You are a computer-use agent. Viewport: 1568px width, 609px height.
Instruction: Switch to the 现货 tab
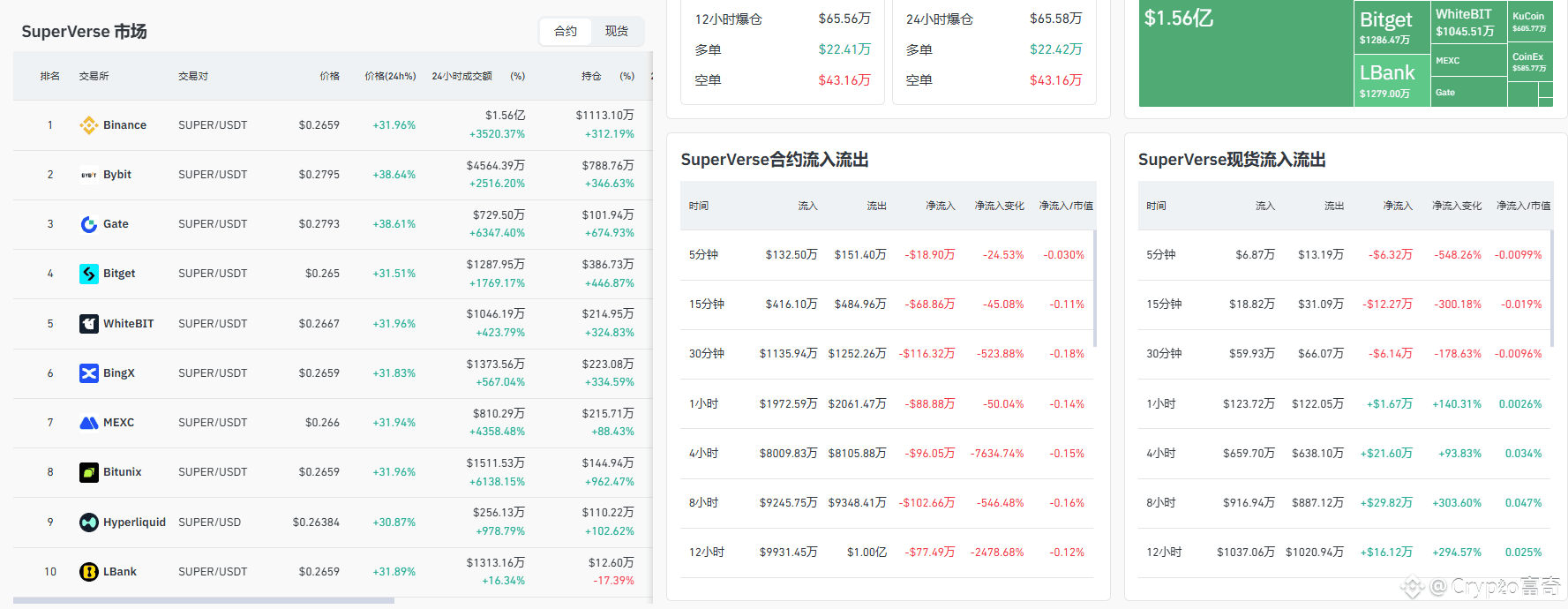pyautogui.click(x=617, y=32)
